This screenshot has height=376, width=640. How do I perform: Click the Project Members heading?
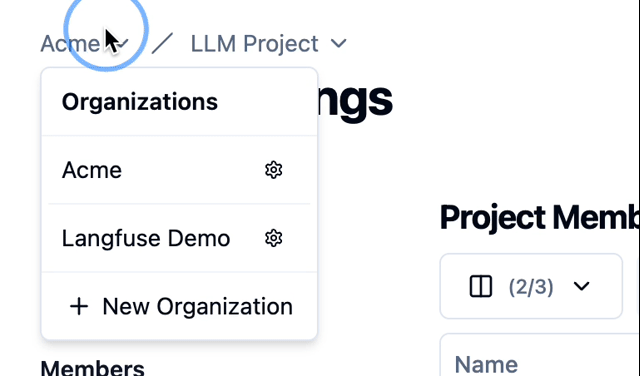pos(540,218)
